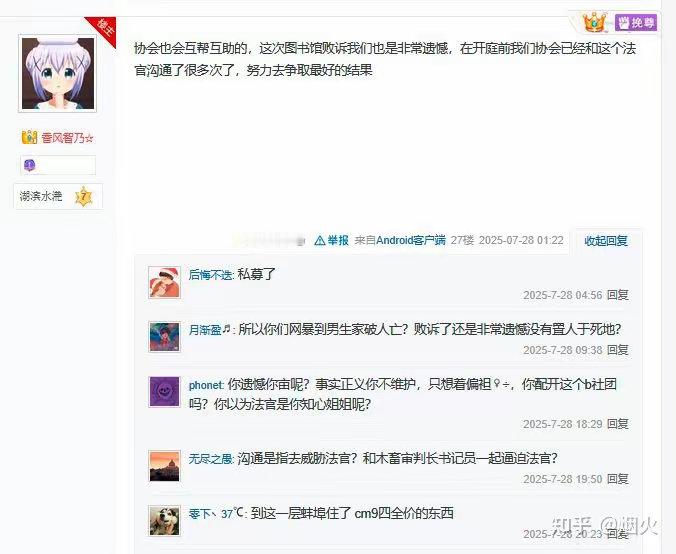Image resolution: width=676 pixels, height=554 pixels.
Task: Open 零下、37℃ dog avatar
Action: [164, 521]
